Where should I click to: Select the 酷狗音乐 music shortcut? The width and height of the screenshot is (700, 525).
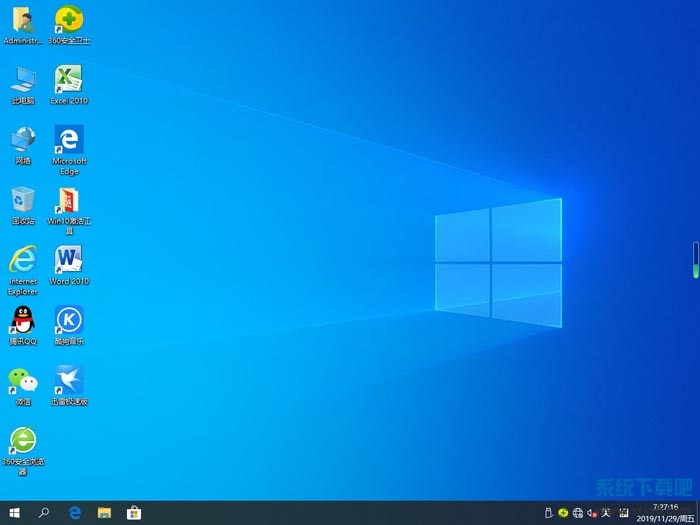pyautogui.click(x=68, y=320)
